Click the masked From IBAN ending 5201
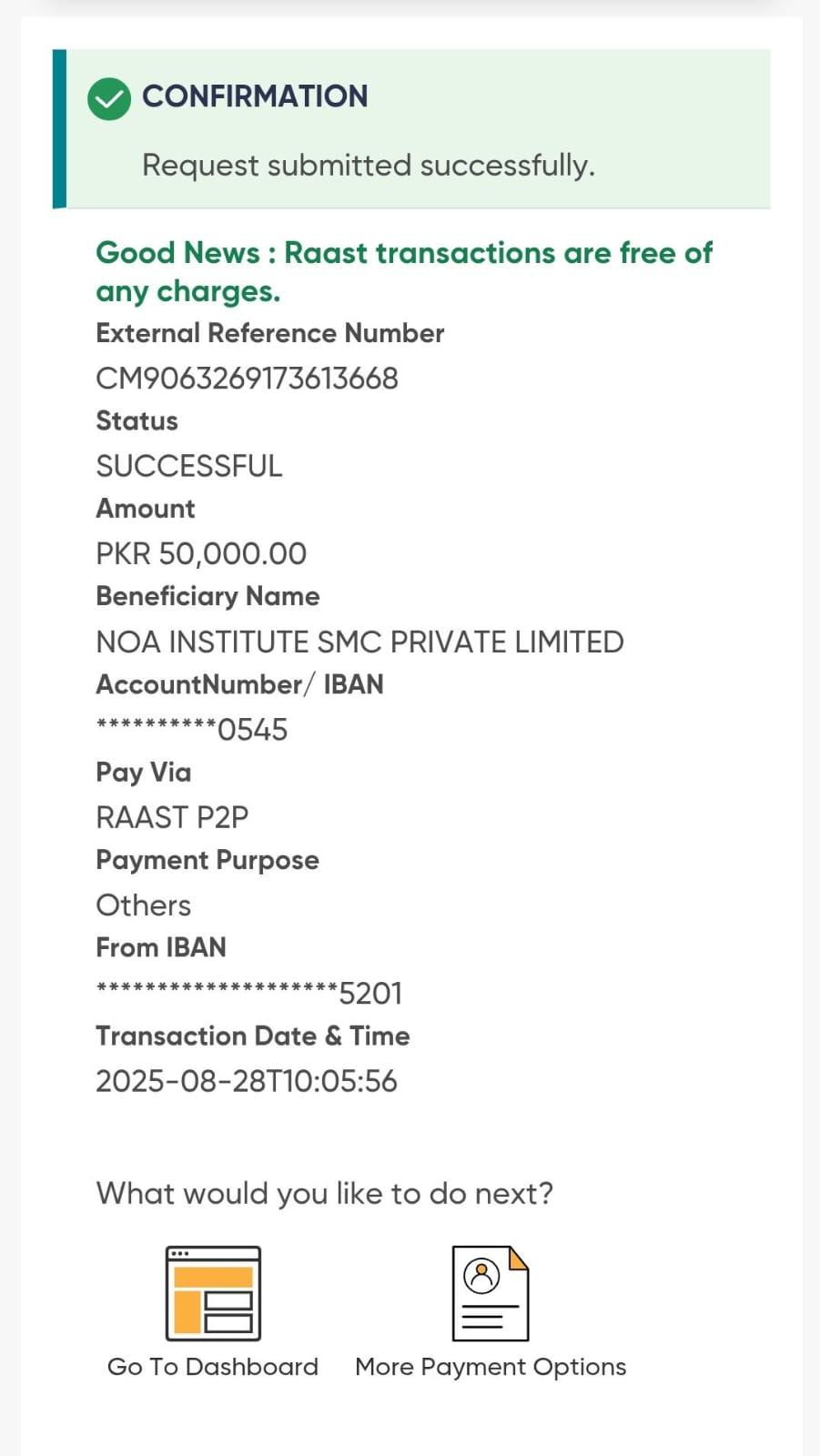Image resolution: width=820 pixels, height=1456 pixels. click(x=248, y=993)
